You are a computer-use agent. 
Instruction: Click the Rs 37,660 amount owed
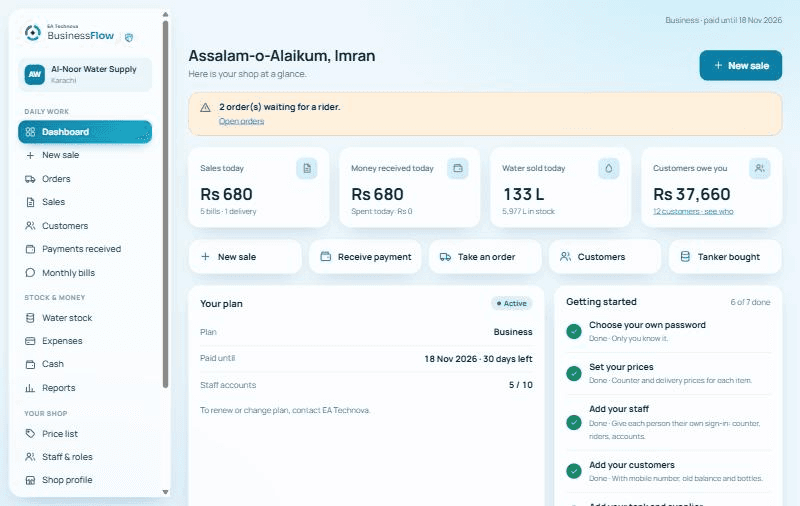click(692, 194)
